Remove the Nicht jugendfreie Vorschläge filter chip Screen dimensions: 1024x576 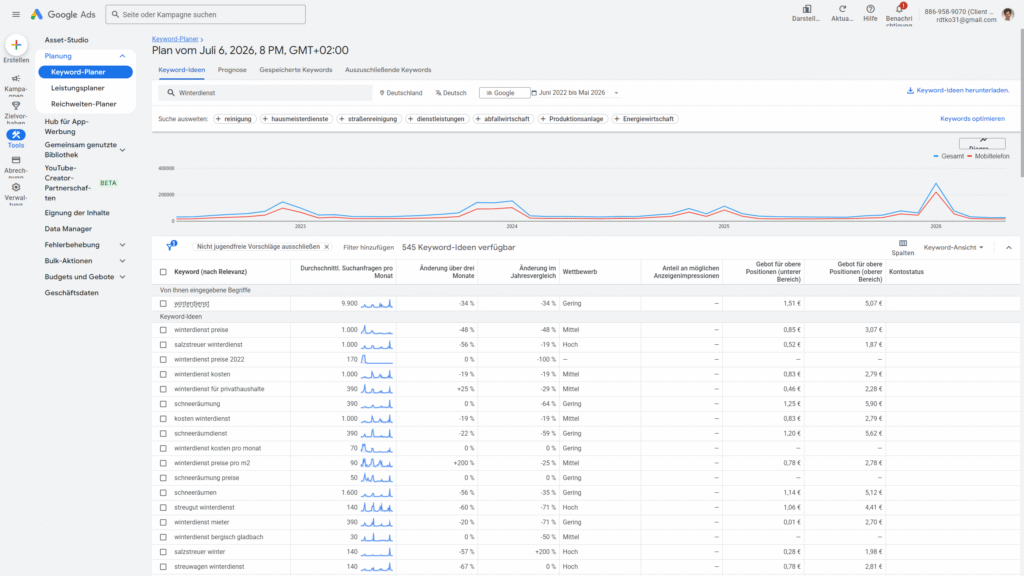(327, 247)
